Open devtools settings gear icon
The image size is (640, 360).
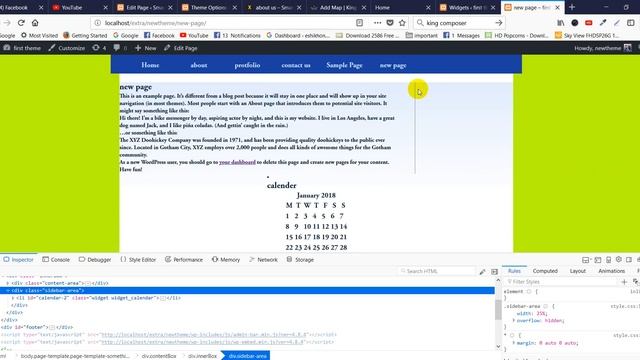coord(619,260)
